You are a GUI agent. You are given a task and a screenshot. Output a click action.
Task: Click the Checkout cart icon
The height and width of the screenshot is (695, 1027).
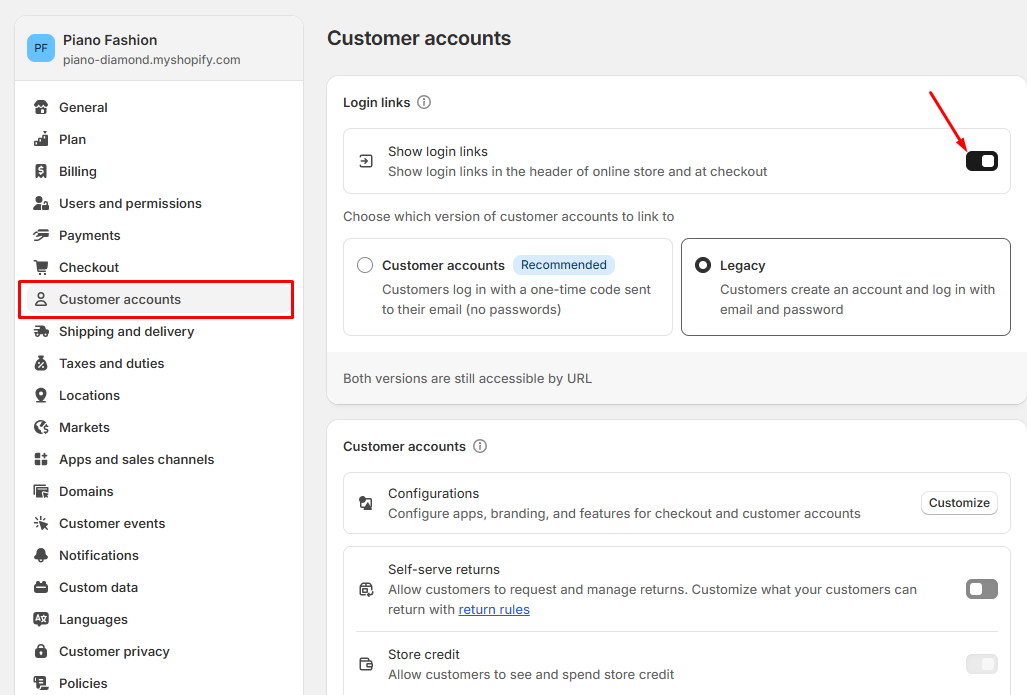pyautogui.click(x=41, y=267)
